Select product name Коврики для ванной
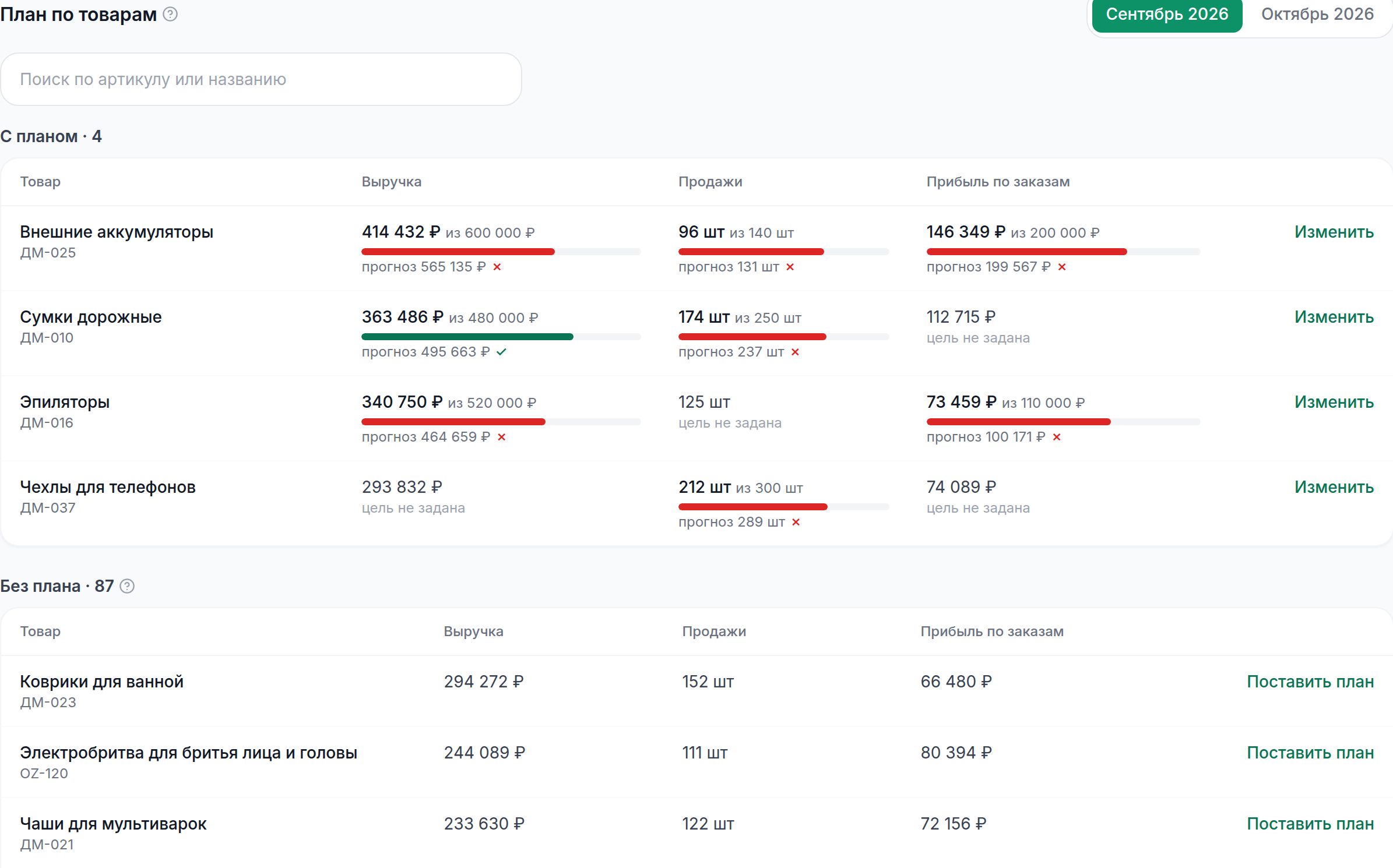 [x=102, y=682]
